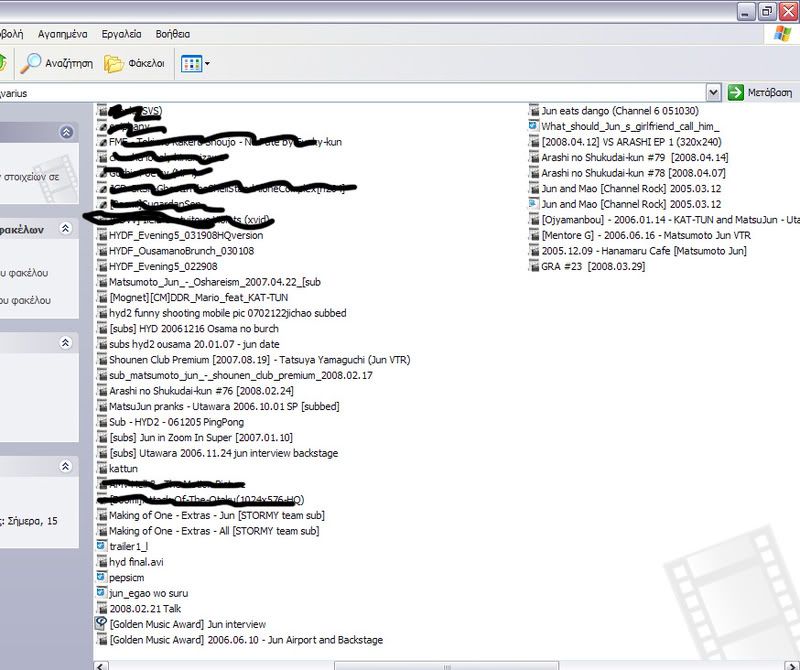Click the QuickTime icon beside Golden Music Award Jun interview
Image resolution: width=800 pixels, height=670 pixels.
[100, 621]
